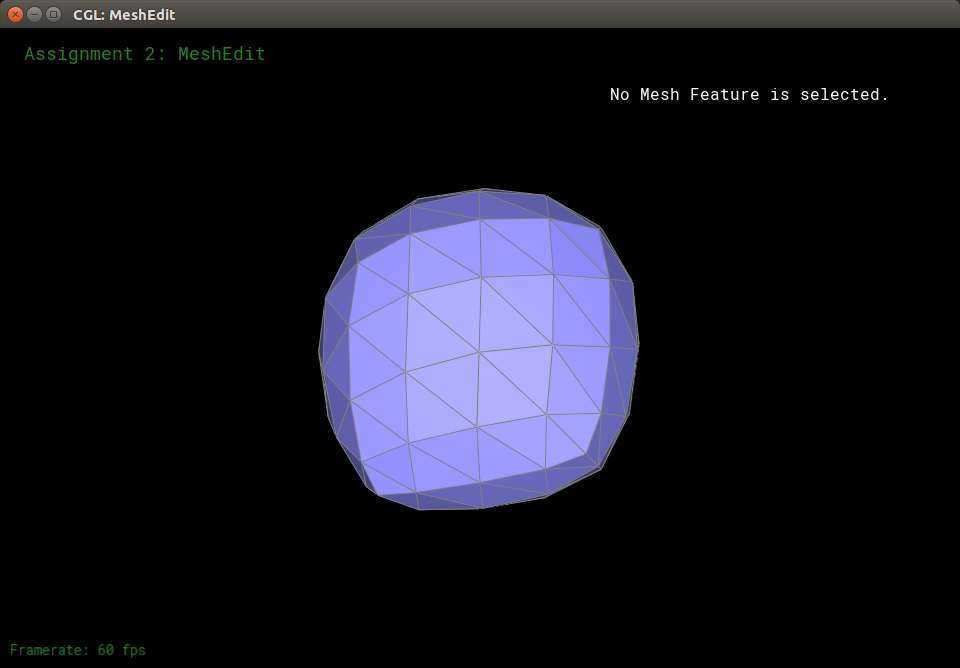Screen dimensions: 960x668
Task: Select the rightmost silhouette vertex of the mesh
Action: (x=639, y=344)
